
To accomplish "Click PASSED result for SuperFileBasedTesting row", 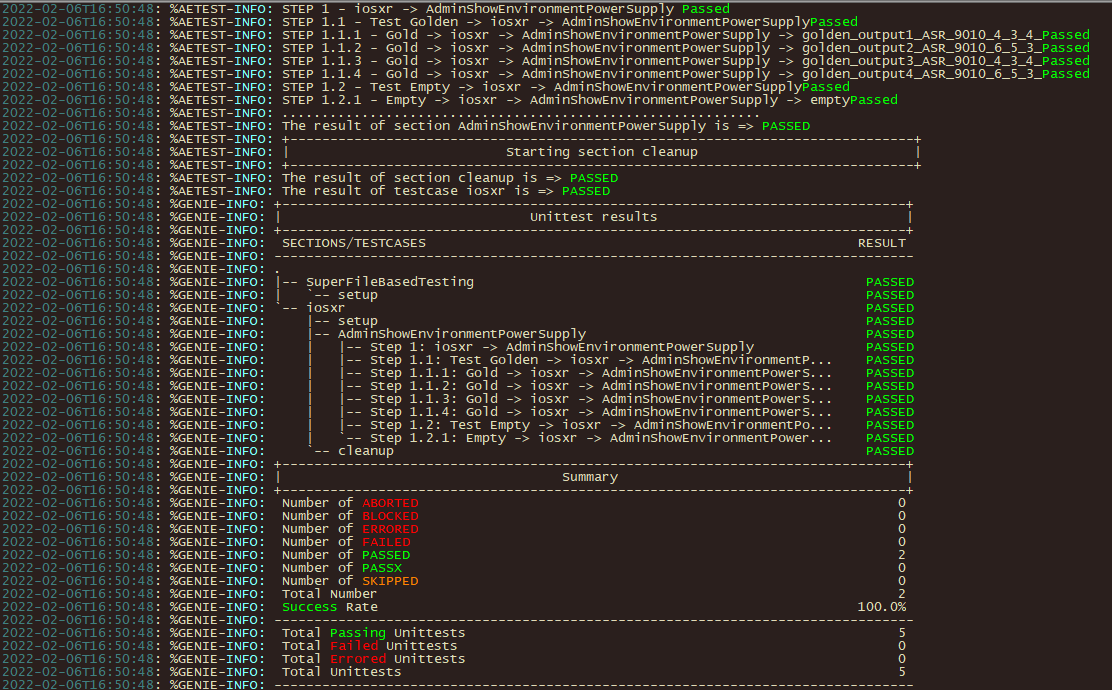I will pyautogui.click(x=889, y=282).
